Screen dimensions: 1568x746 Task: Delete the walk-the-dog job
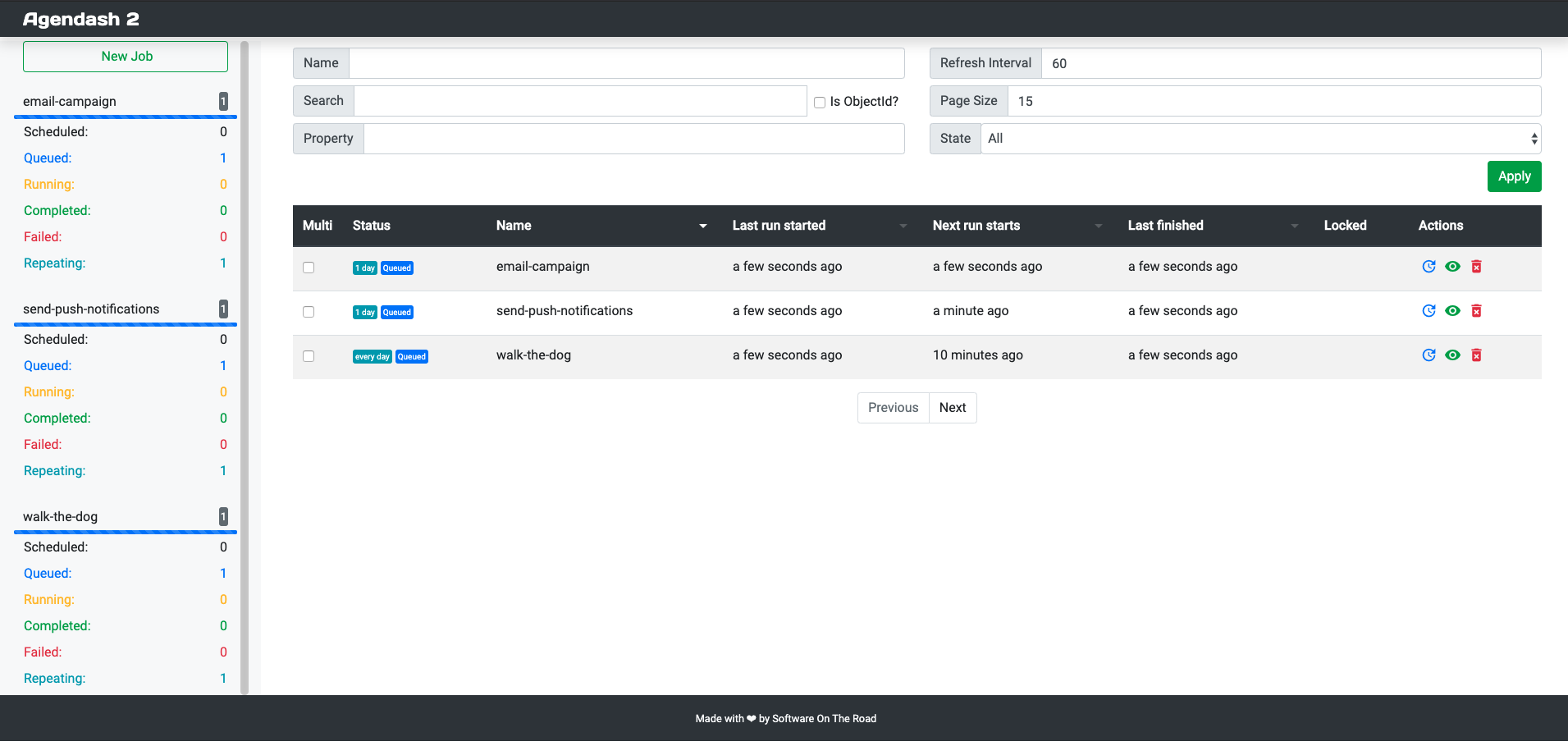click(1476, 355)
